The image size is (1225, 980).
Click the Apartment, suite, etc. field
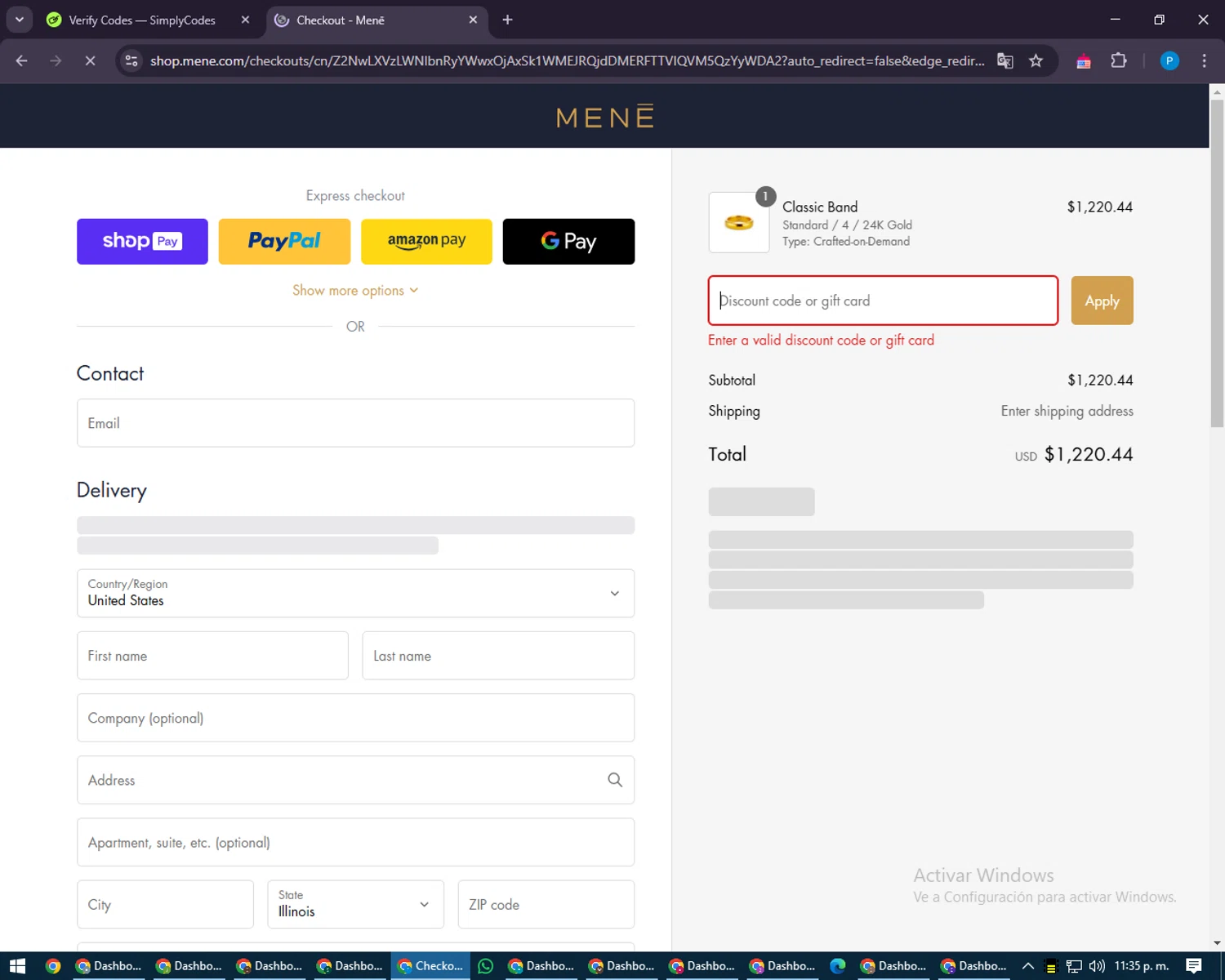pos(355,842)
